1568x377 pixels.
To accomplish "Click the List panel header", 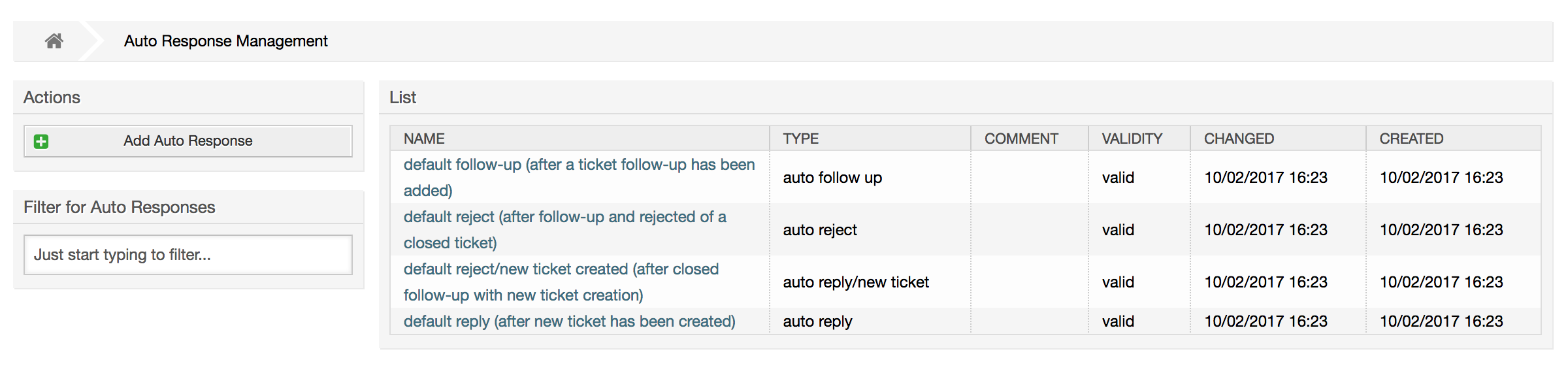I will tap(403, 97).
